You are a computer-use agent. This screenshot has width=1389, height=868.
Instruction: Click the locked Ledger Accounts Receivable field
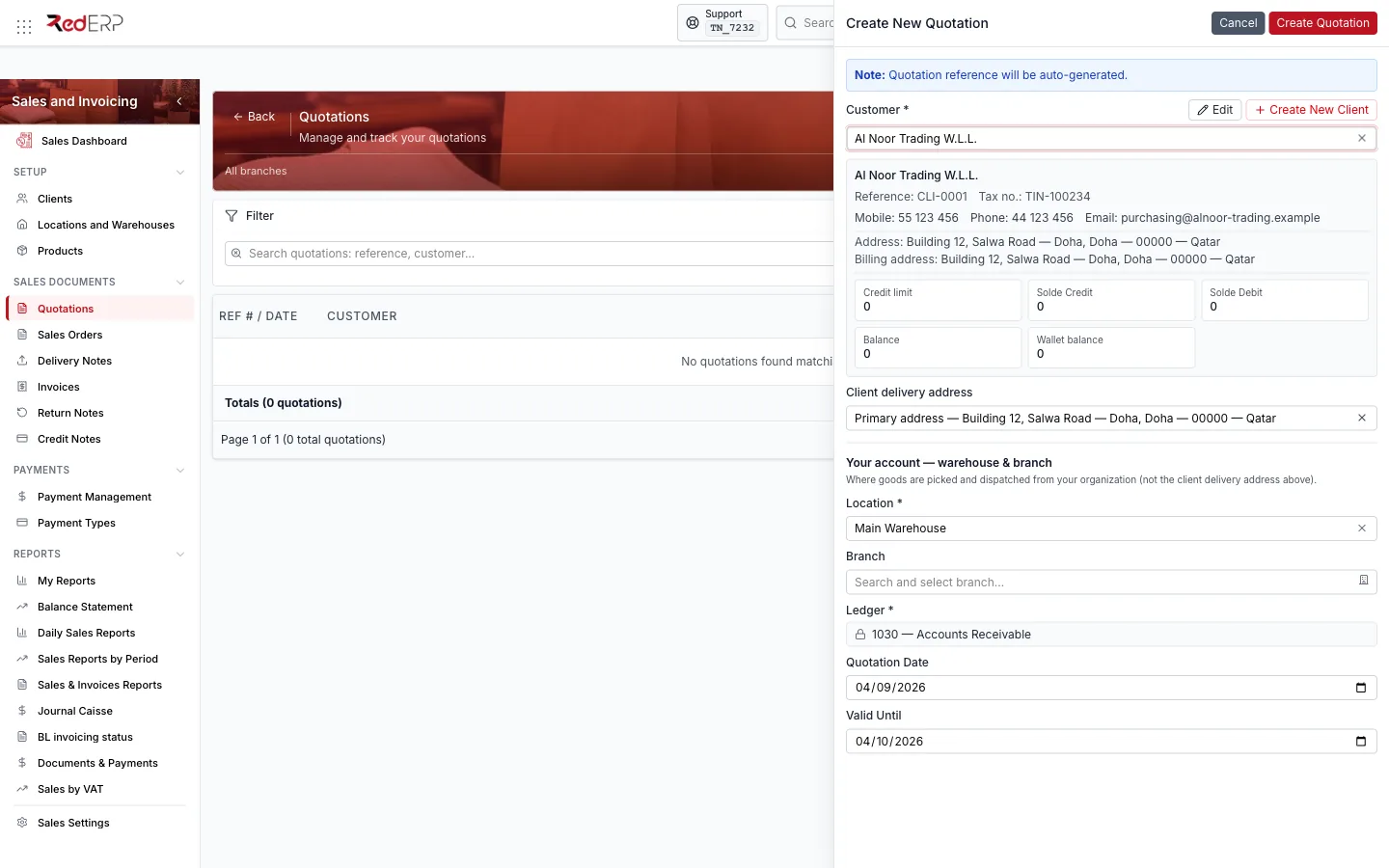pyautogui.click(x=1111, y=635)
